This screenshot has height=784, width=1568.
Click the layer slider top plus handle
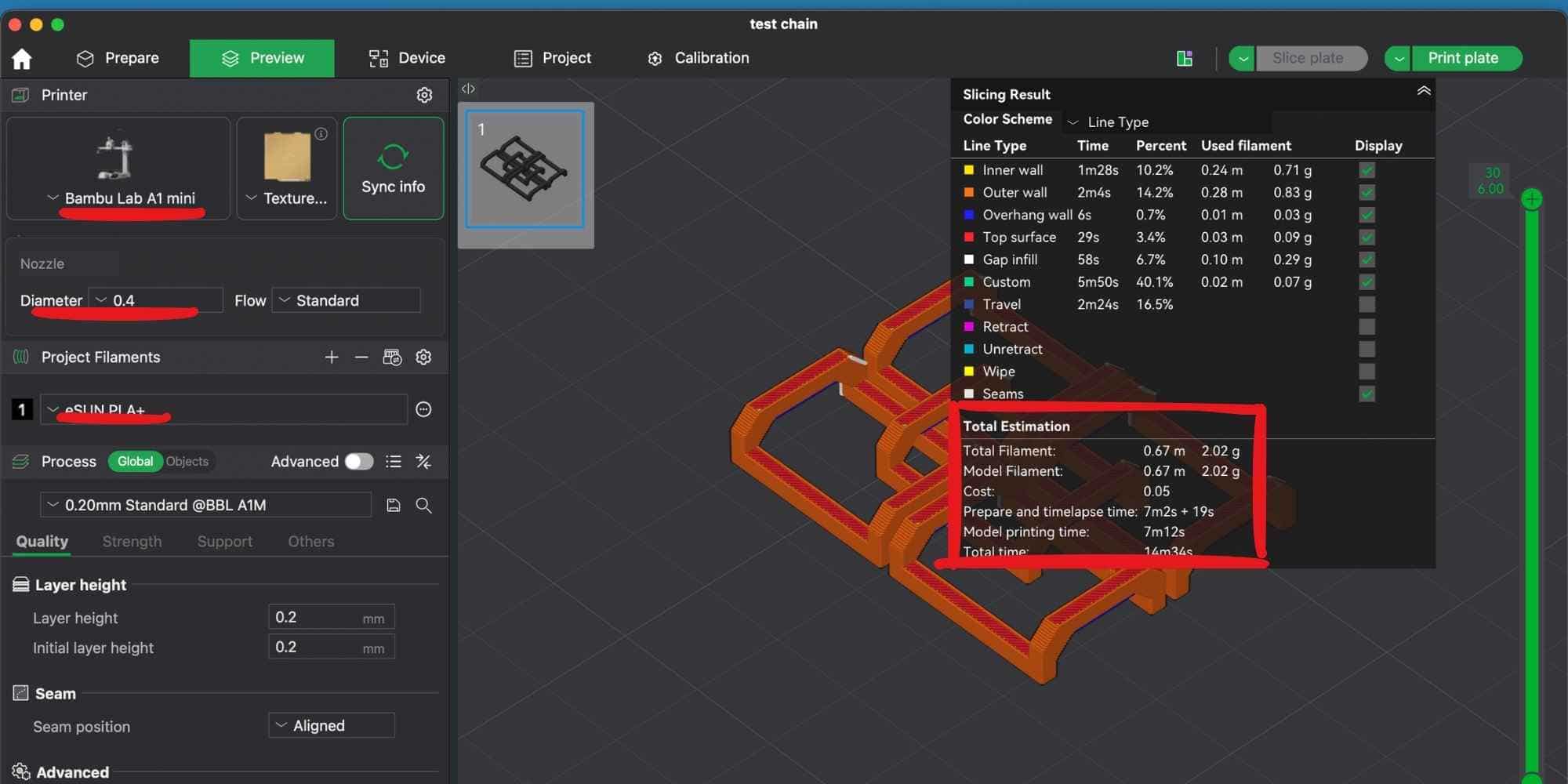(x=1531, y=200)
